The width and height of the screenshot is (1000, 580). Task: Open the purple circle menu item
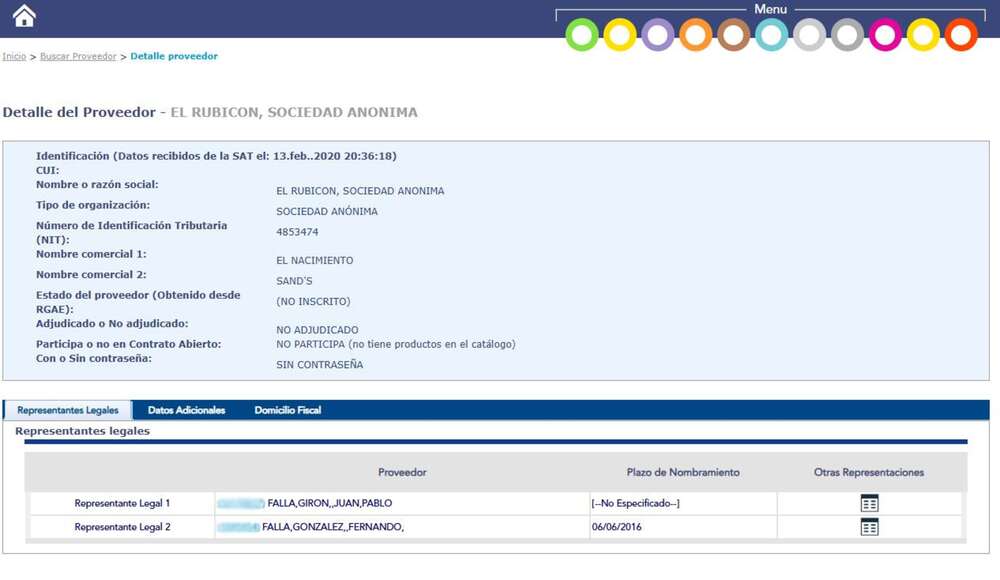[x=658, y=34]
